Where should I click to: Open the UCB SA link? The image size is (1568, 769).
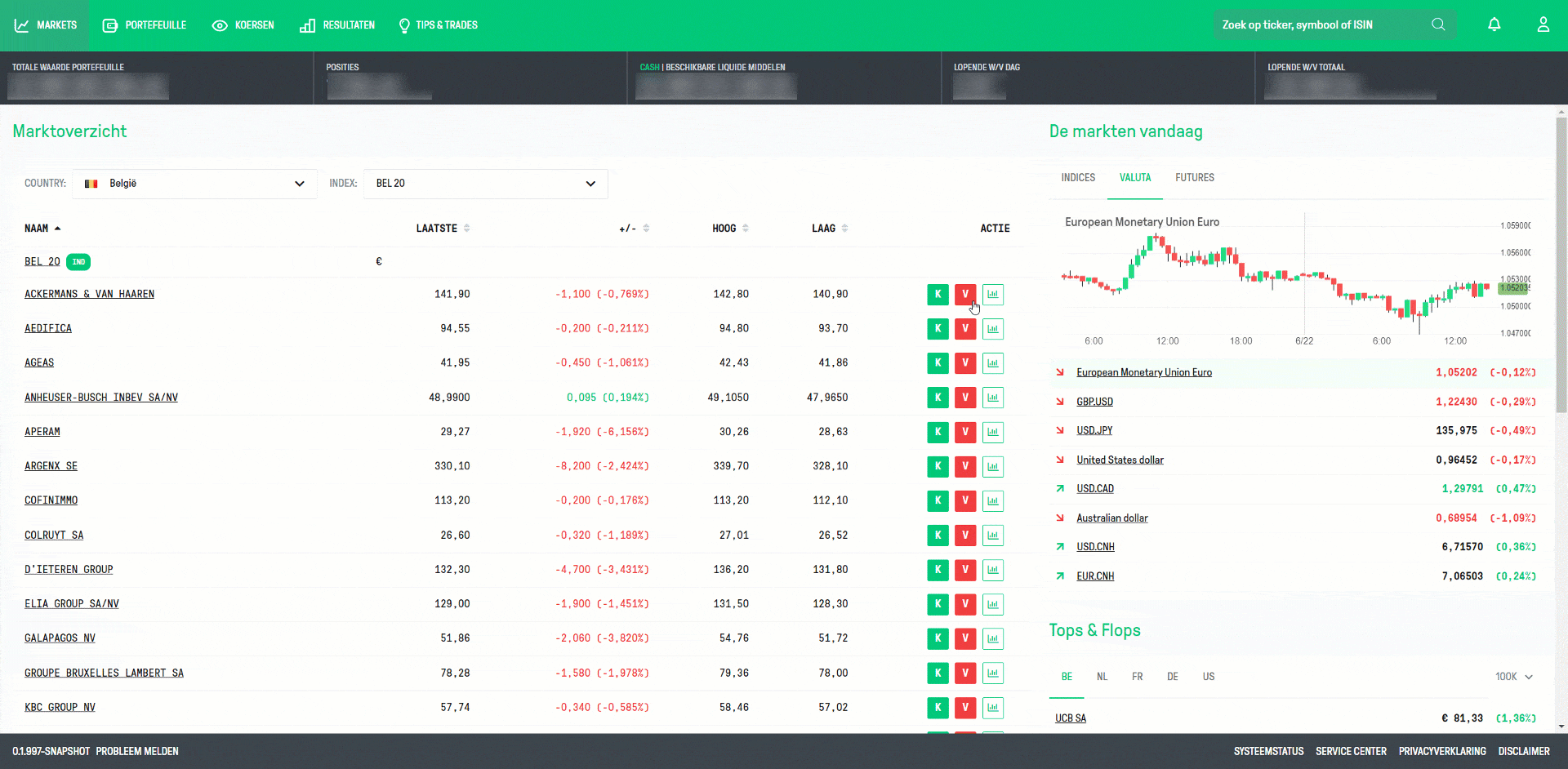click(x=1071, y=718)
